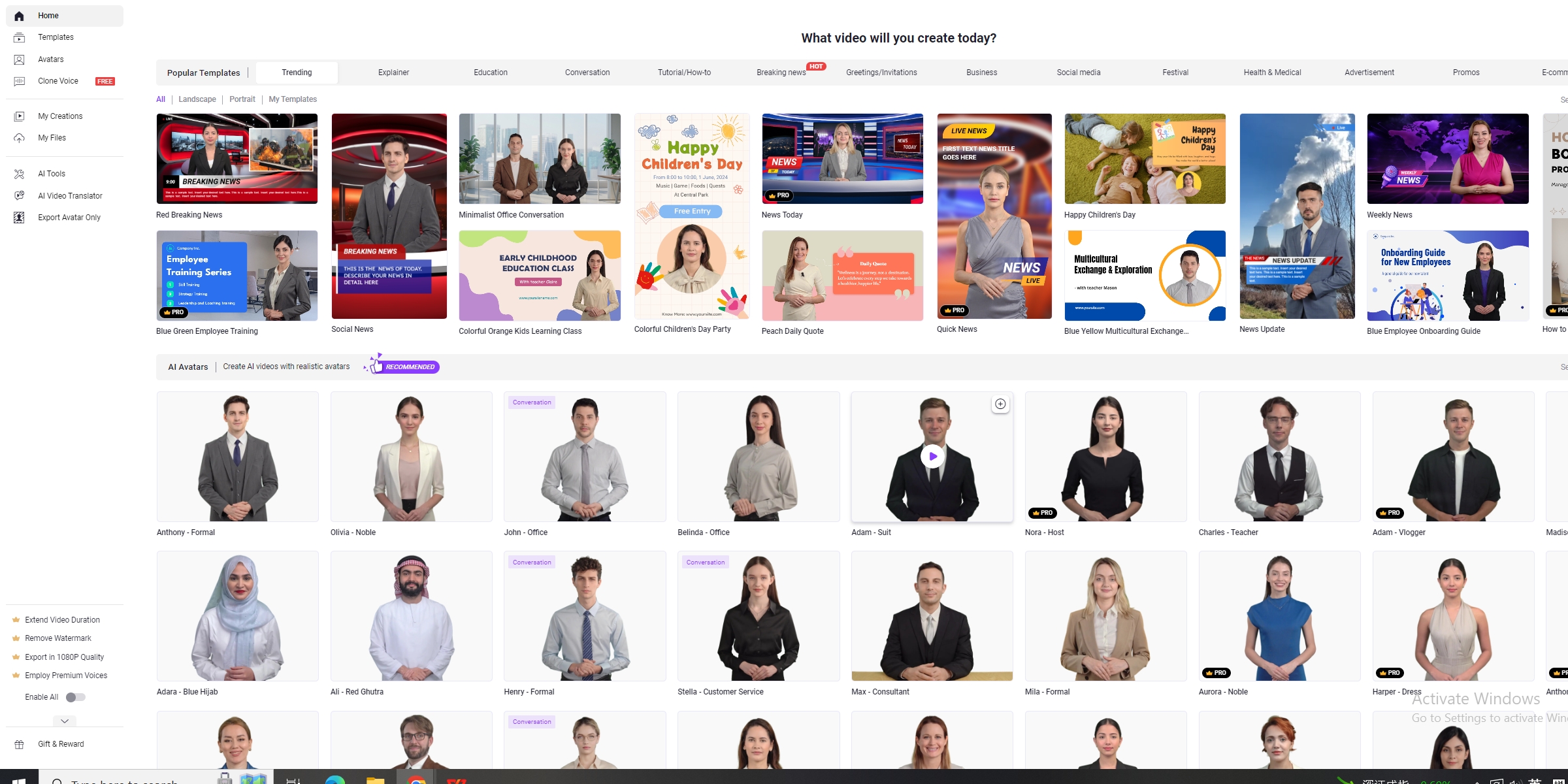Click Export Avatar Only icon
Screen dimensions: 1568x784
19,218
